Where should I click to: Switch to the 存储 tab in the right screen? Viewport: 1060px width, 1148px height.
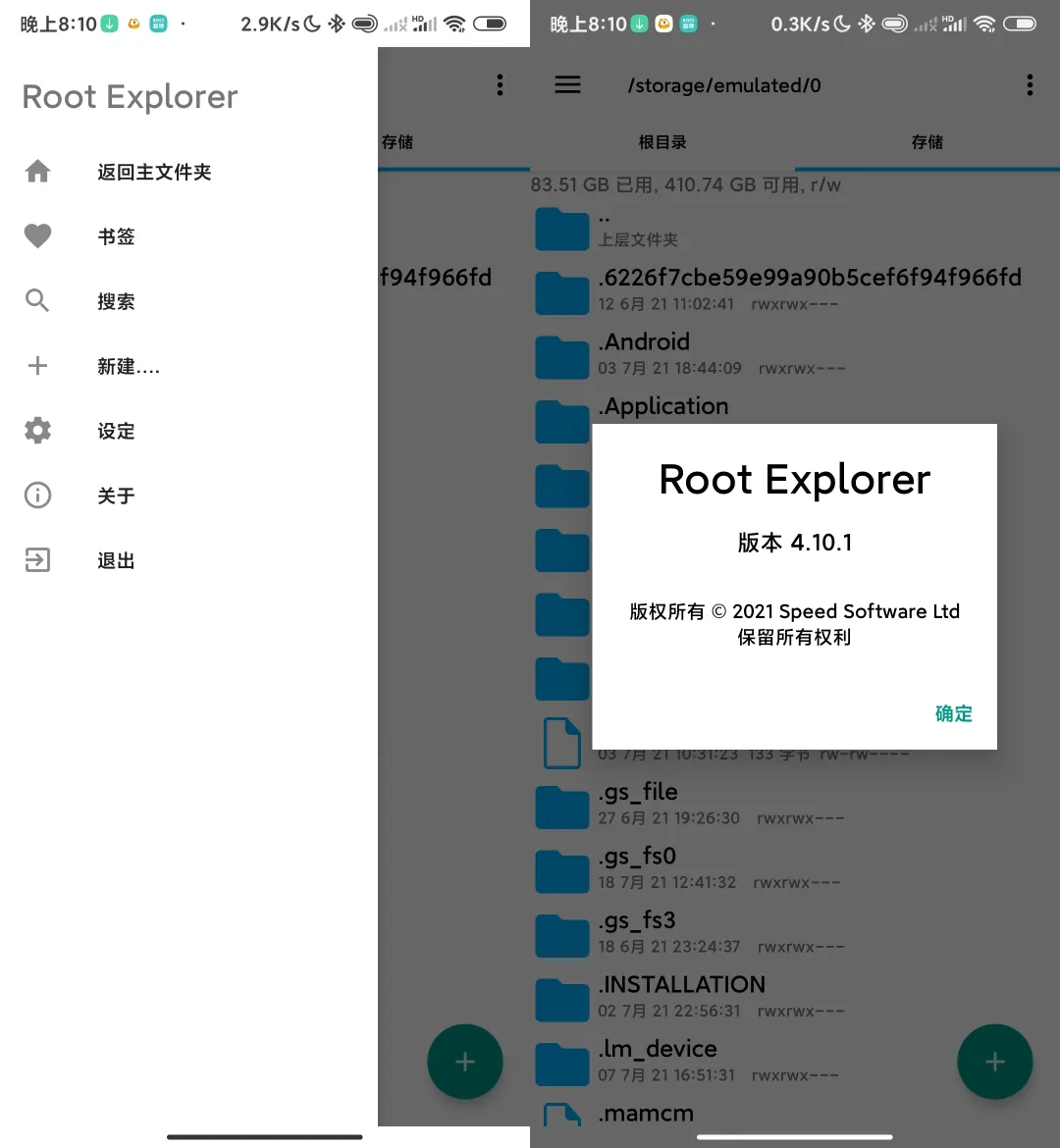927,142
